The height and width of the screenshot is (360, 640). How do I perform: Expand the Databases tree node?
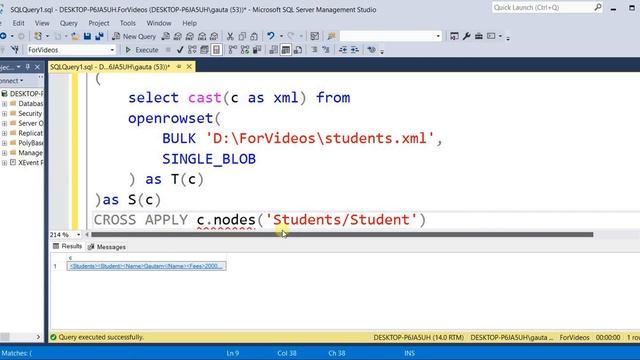coord(4,104)
